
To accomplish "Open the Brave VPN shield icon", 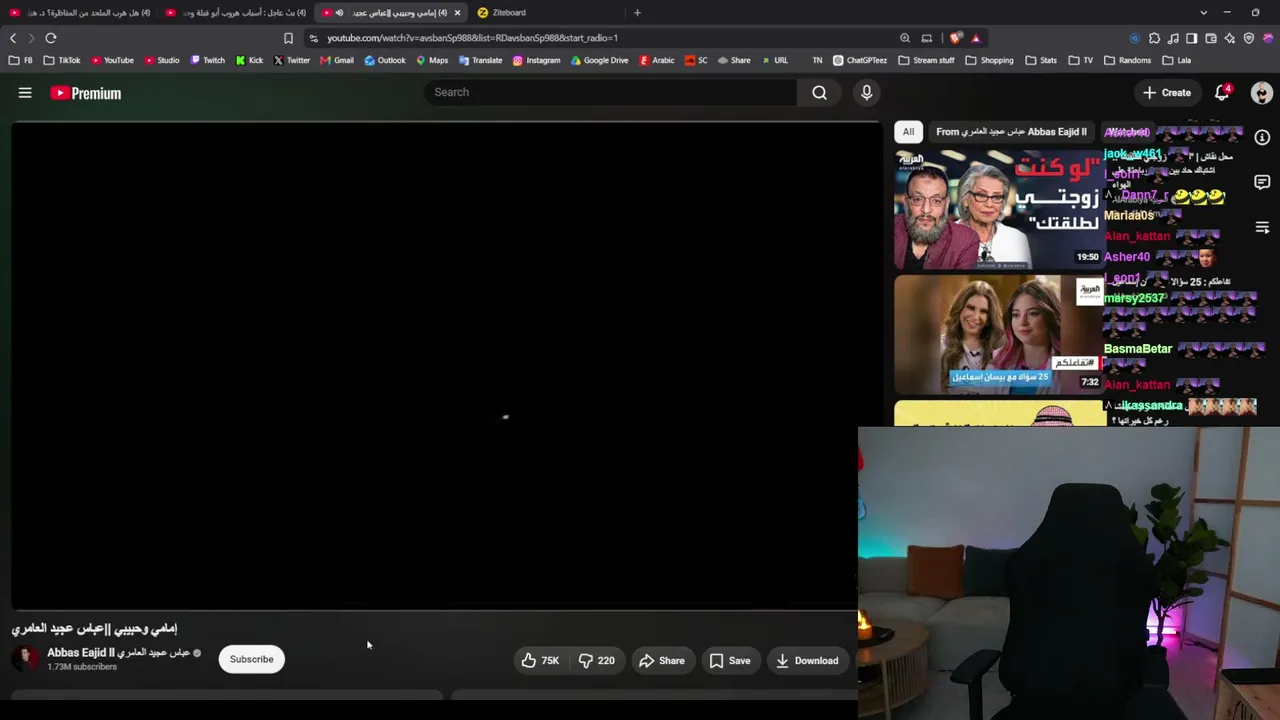I will (1249, 38).
